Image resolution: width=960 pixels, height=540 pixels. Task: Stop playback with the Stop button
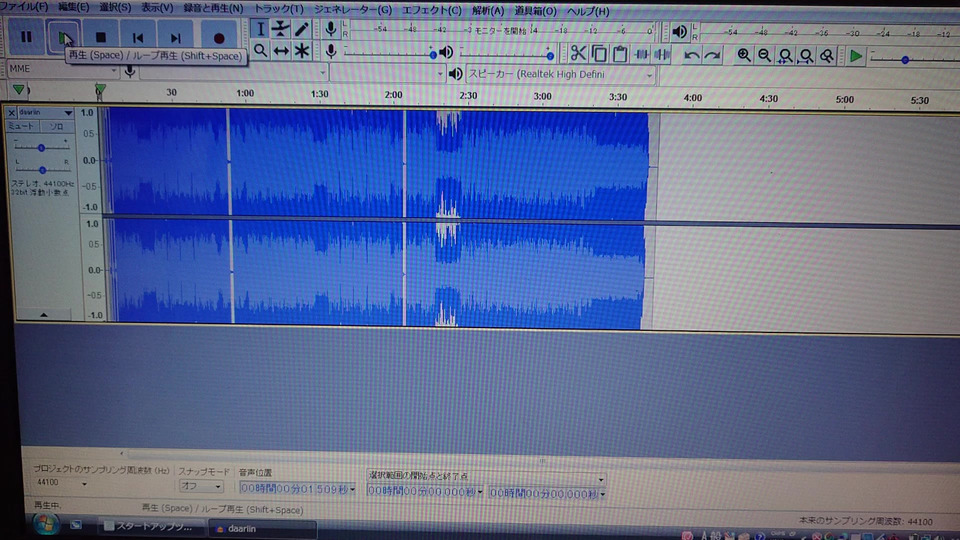[101, 37]
